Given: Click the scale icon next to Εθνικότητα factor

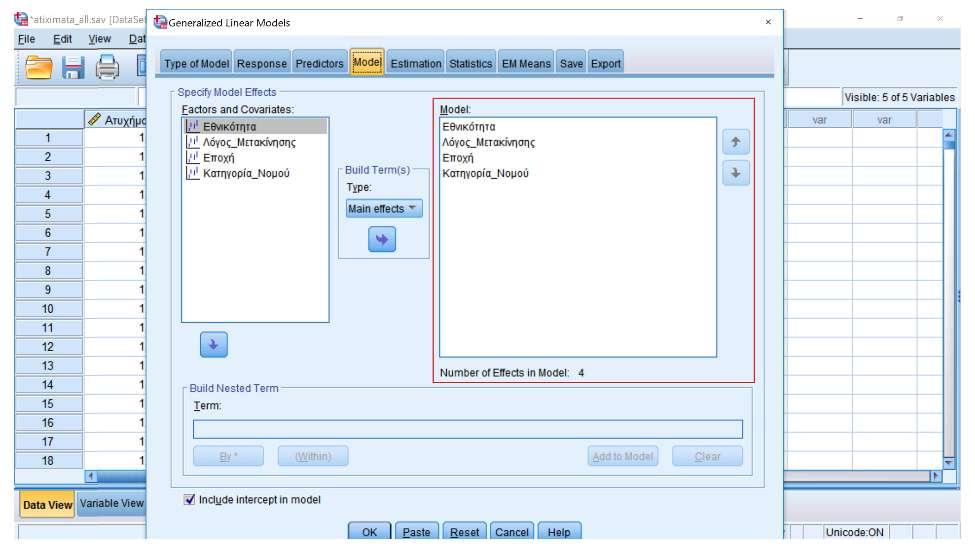Looking at the screenshot, I should tap(193, 126).
